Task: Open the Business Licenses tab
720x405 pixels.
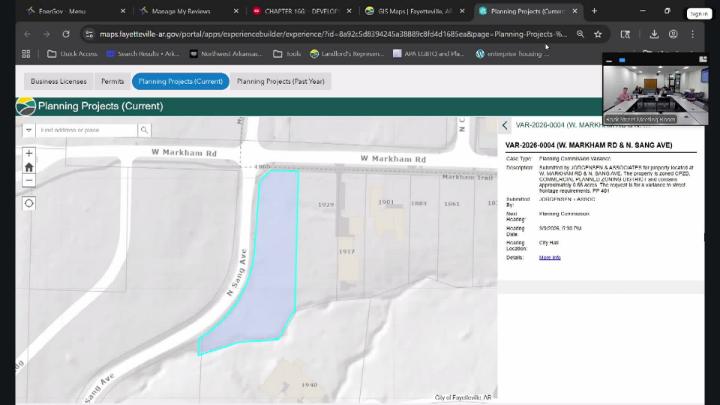Action: point(58,81)
